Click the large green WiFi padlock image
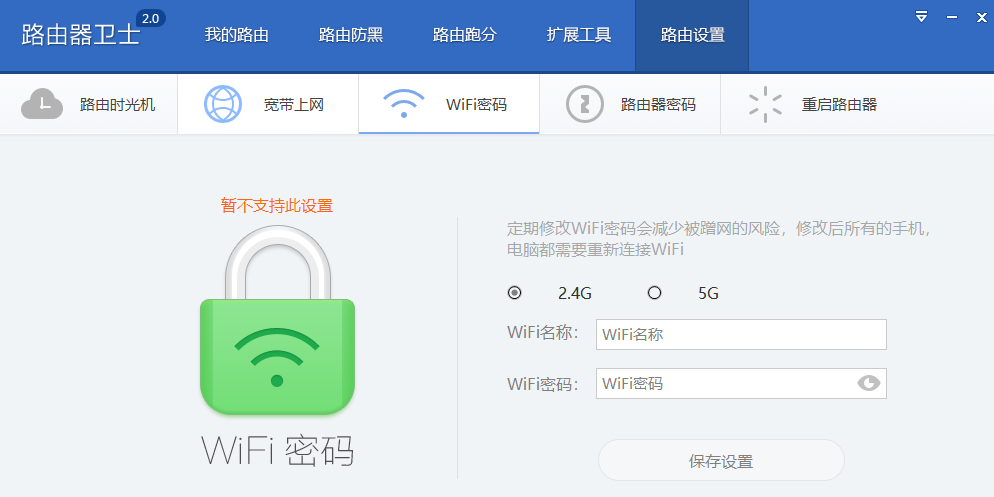Viewport: 994px width, 497px height. [277, 320]
